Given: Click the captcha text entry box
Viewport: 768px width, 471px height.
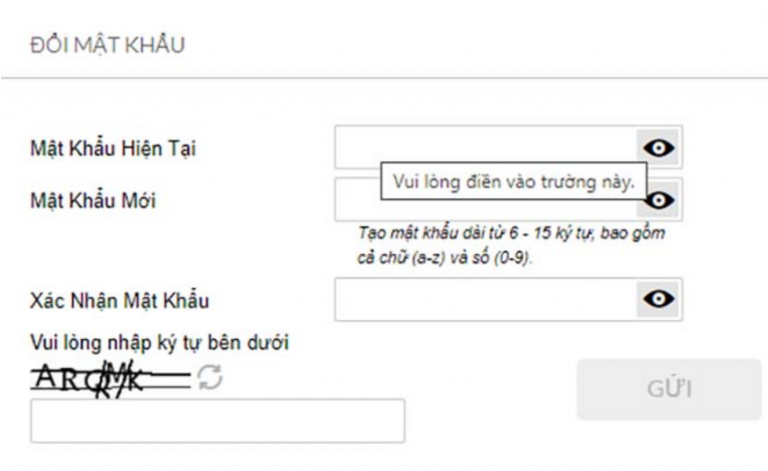Looking at the screenshot, I should pyautogui.click(x=217, y=421).
